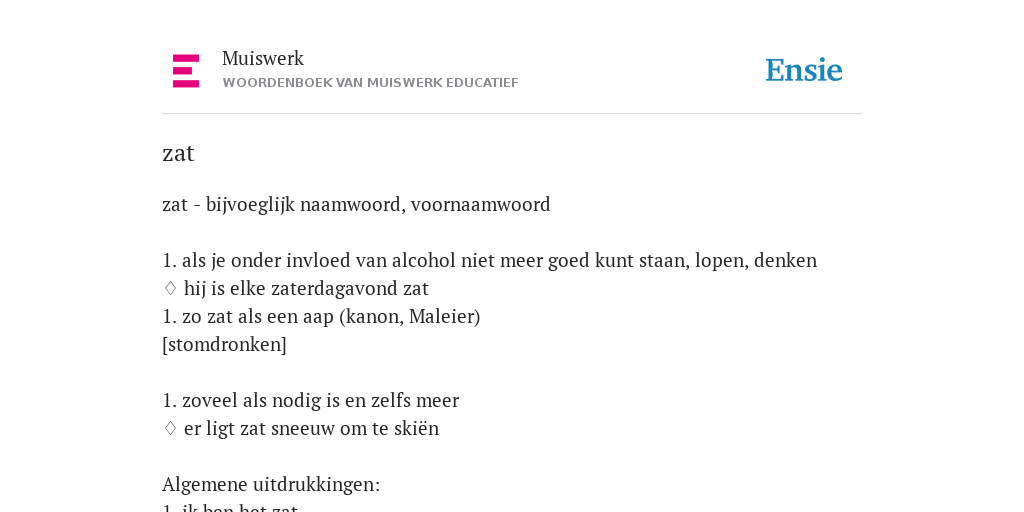The width and height of the screenshot is (1024, 512).
Task: Click the diamond bullet before 'er ligt zat'
Action: pyautogui.click(x=170, y=428)
